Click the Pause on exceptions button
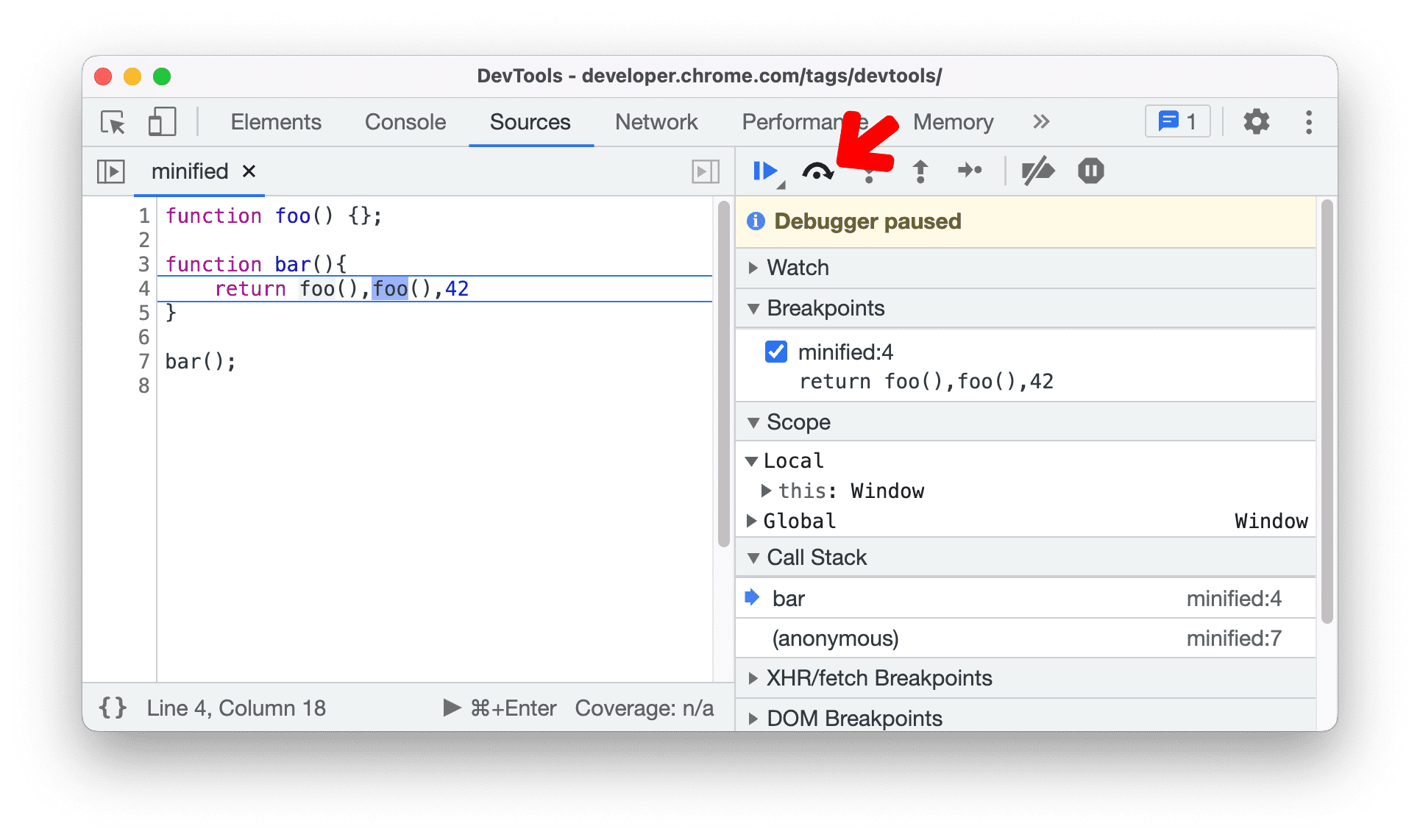1420x840 pixels. (1091, 170)
